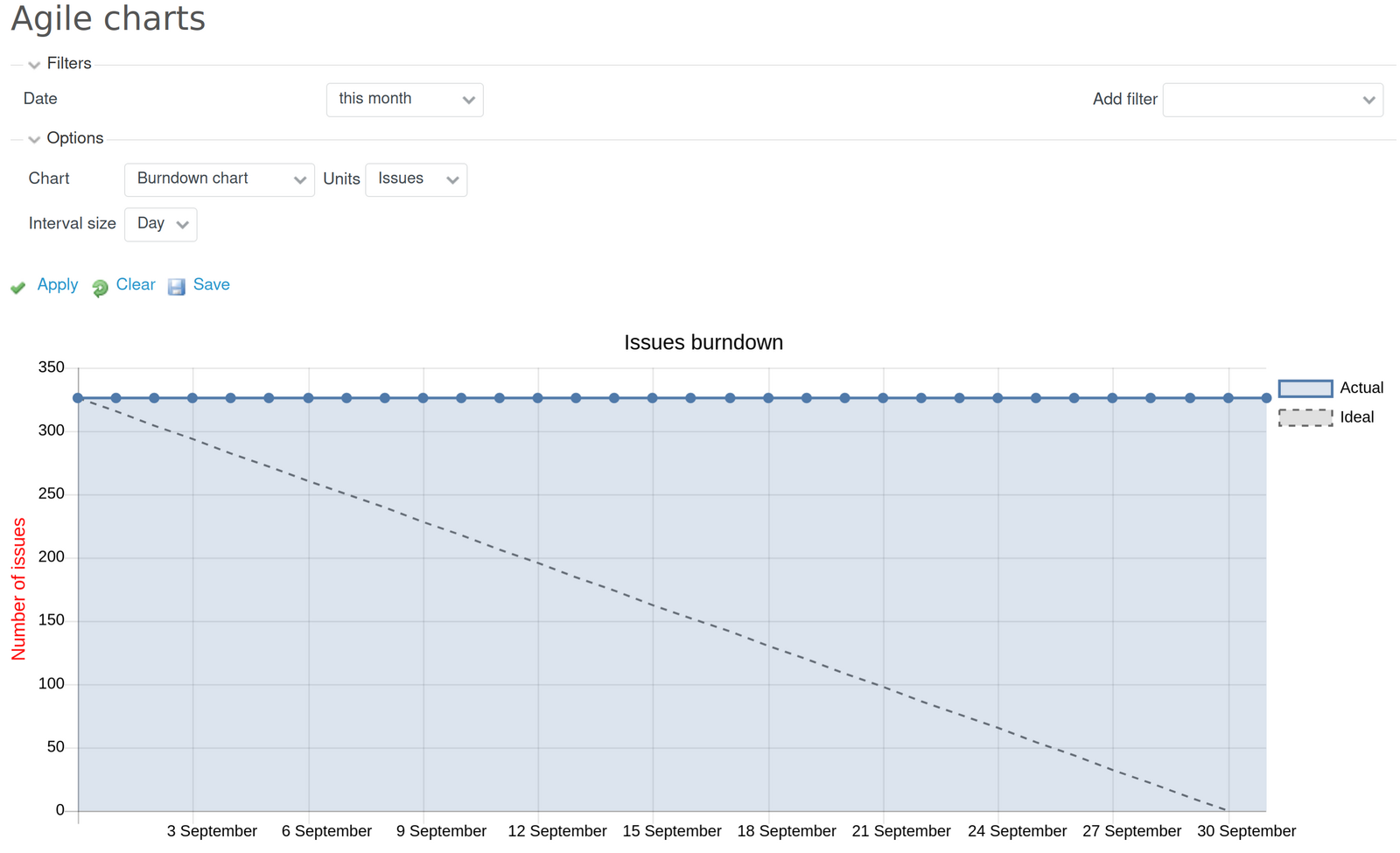Click the floppy disk Save icon
The height and width of the screenshot is (853, 1400).
tap(177, 286)
